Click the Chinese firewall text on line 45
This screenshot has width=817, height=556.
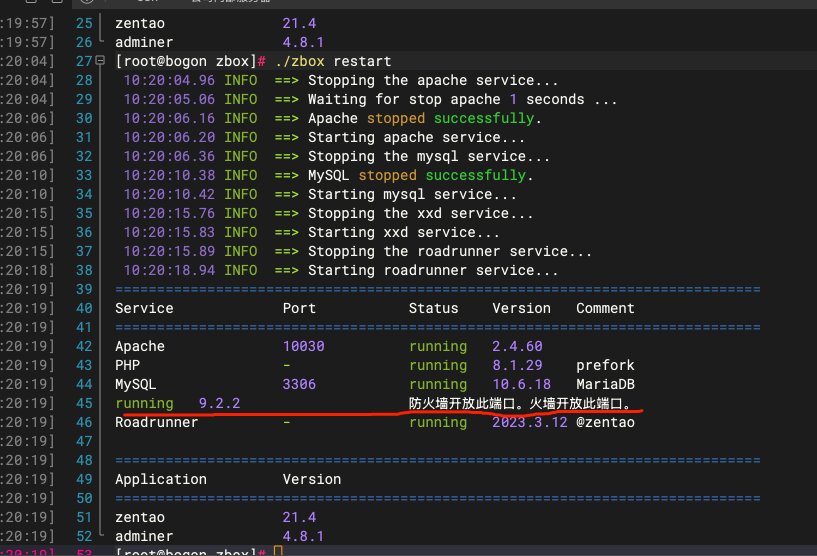(x=521, y=403)
